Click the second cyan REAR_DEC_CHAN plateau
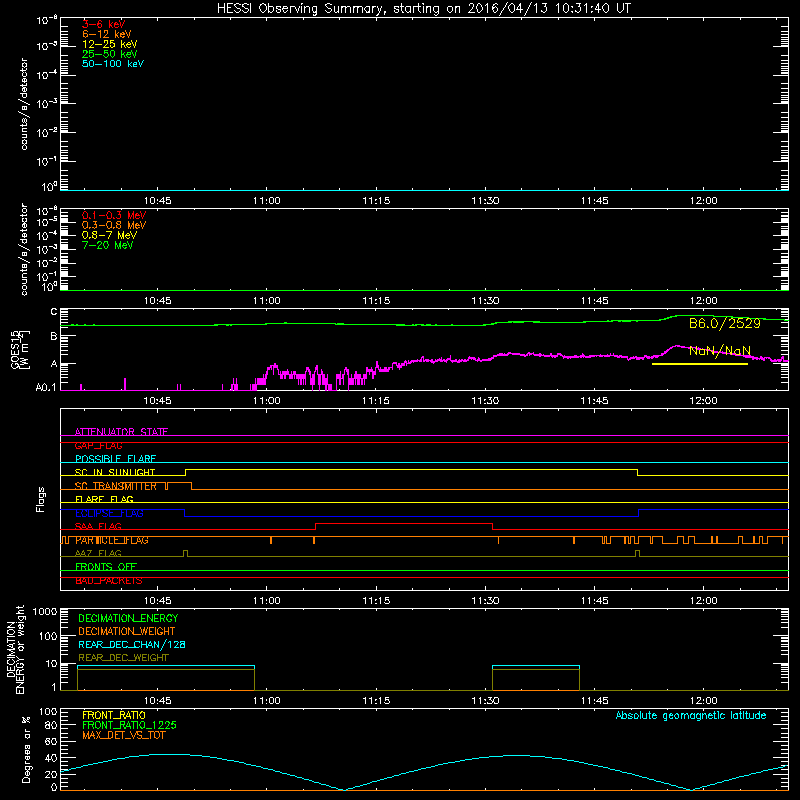Viewport: 800px width, 800px height. click(x=536, y=666)
